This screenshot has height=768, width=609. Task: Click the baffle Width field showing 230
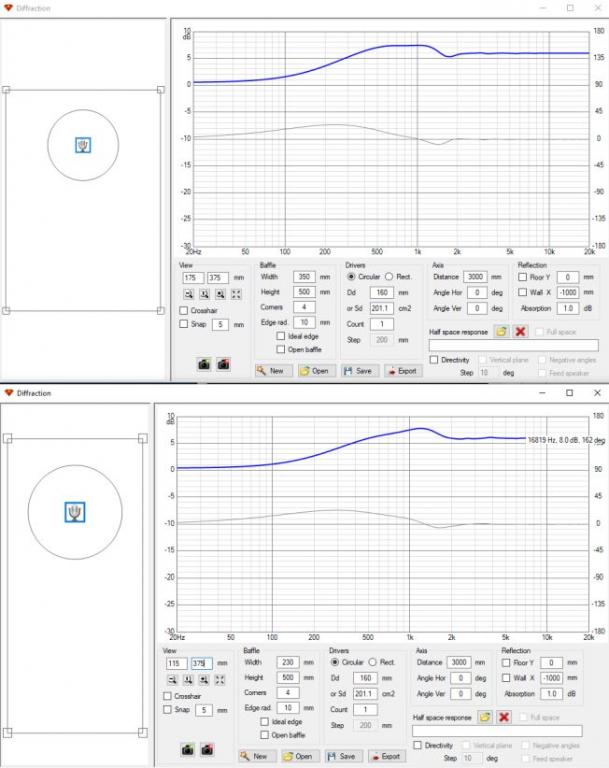[288, 662]
